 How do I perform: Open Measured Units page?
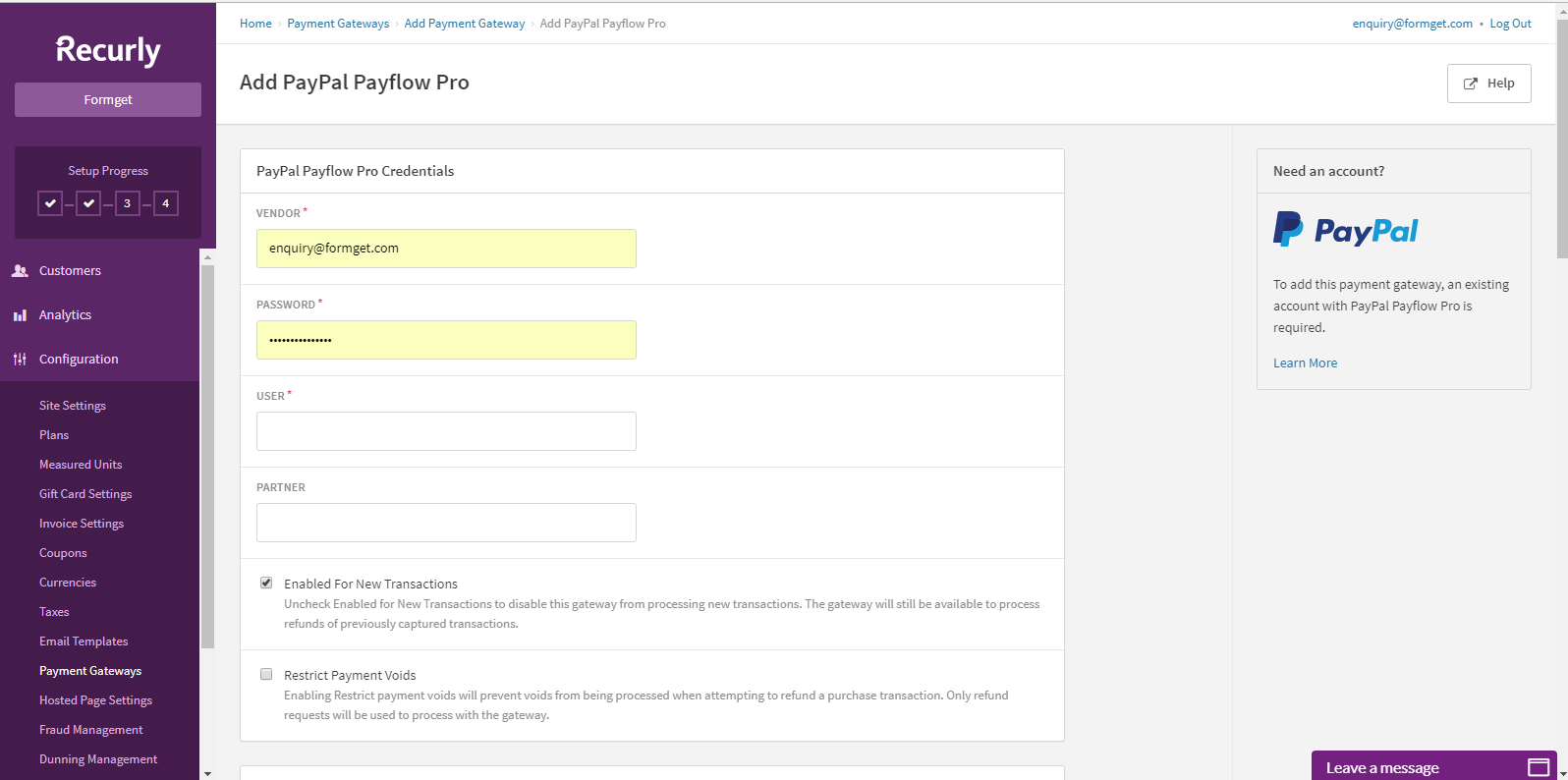[81, 465]
